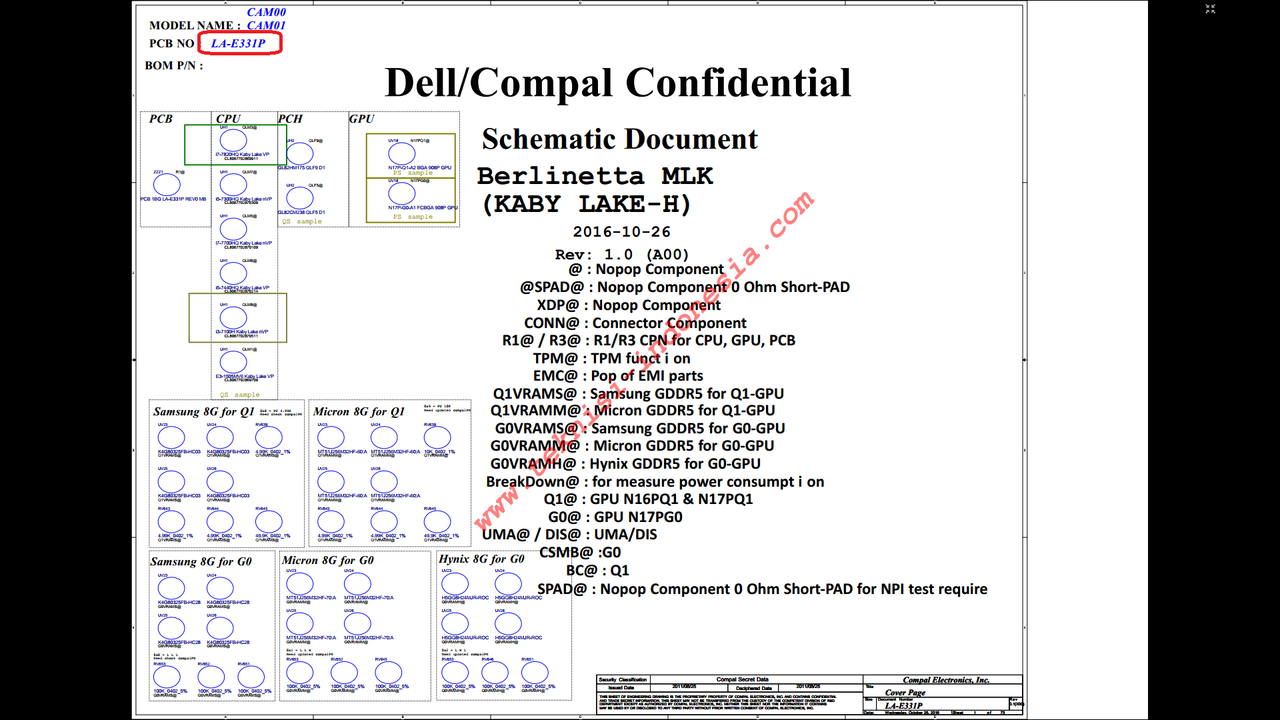
Task: Click 'QS sample' under the PCH column
Action: (303, 221)
